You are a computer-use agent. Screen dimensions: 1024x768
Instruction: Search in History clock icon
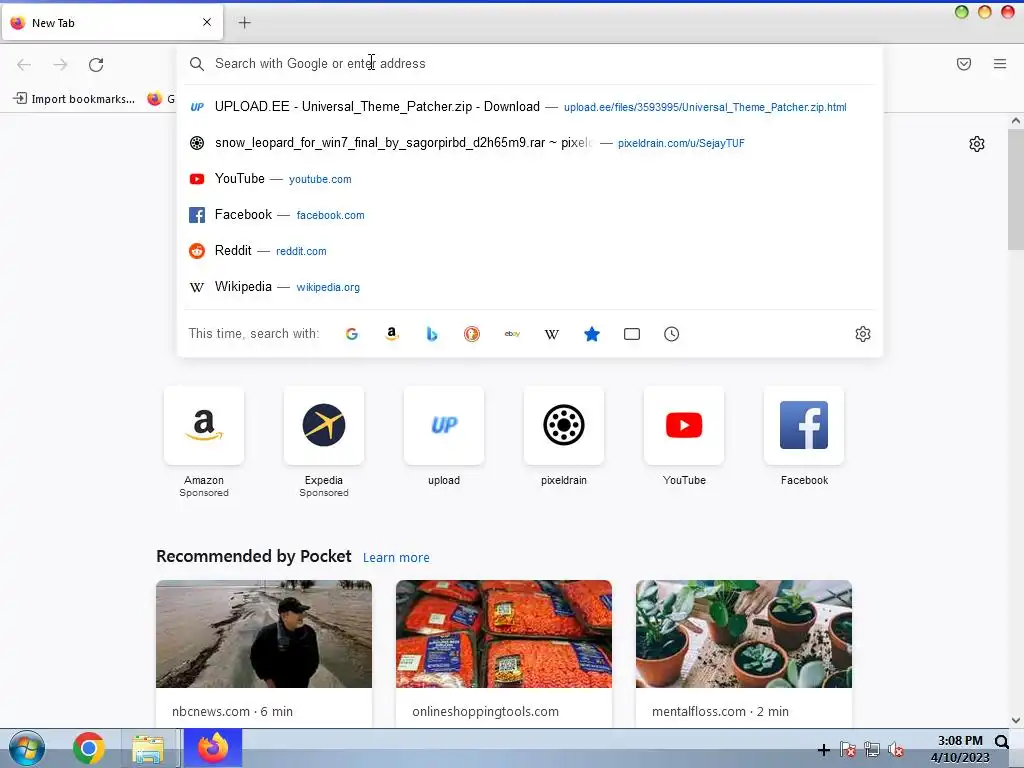pos(671,334)
